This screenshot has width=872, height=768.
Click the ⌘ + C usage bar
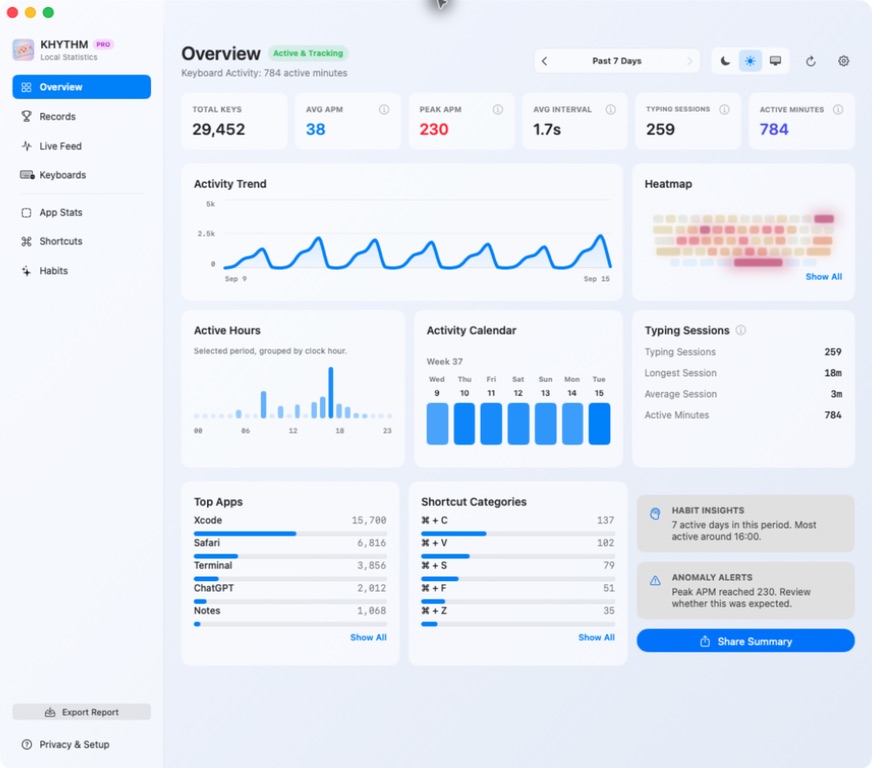[x=518, y=533]
